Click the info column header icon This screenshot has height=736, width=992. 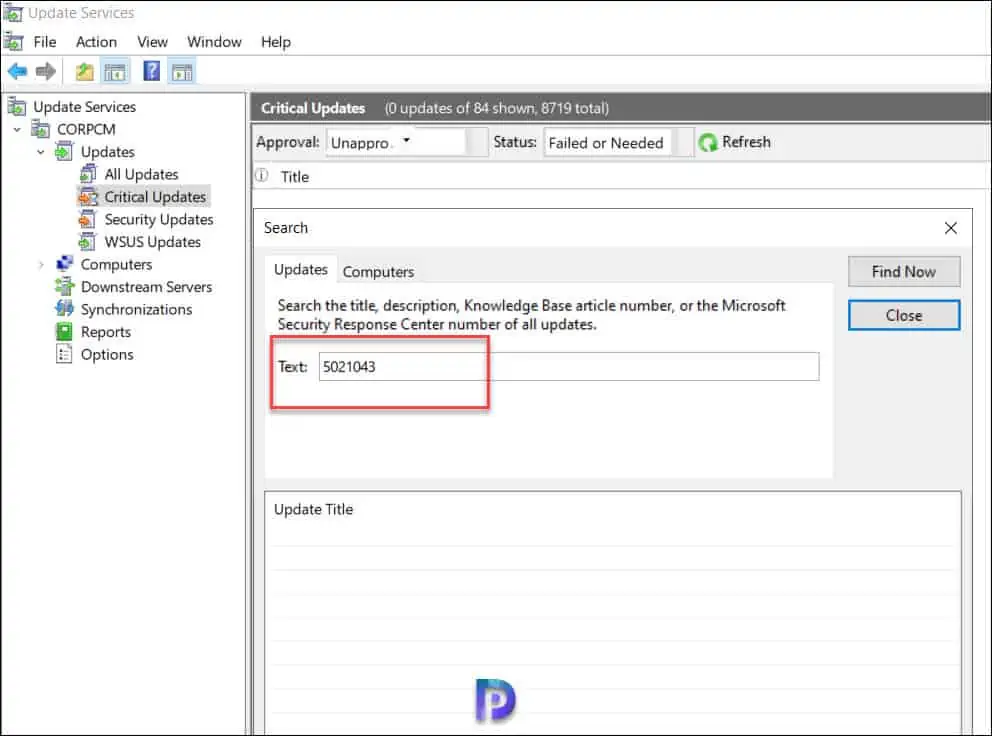coord(261,176)
